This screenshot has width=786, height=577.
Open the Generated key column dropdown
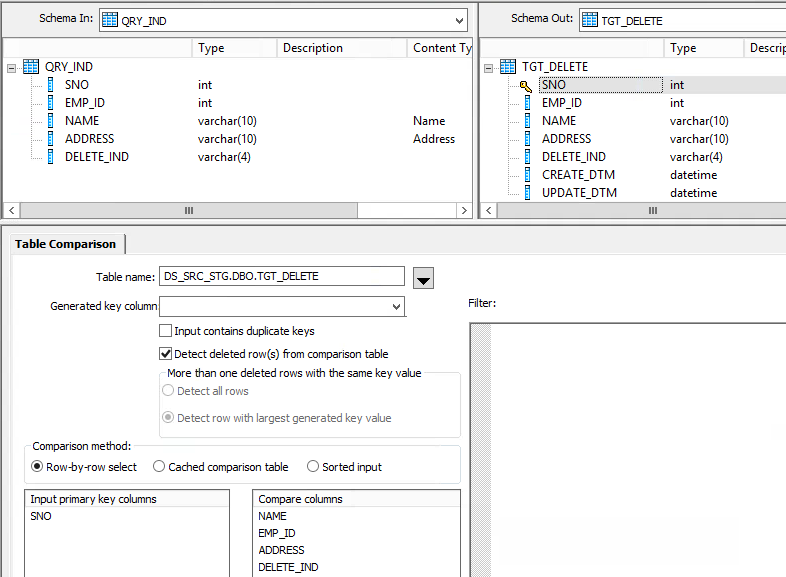397,306
